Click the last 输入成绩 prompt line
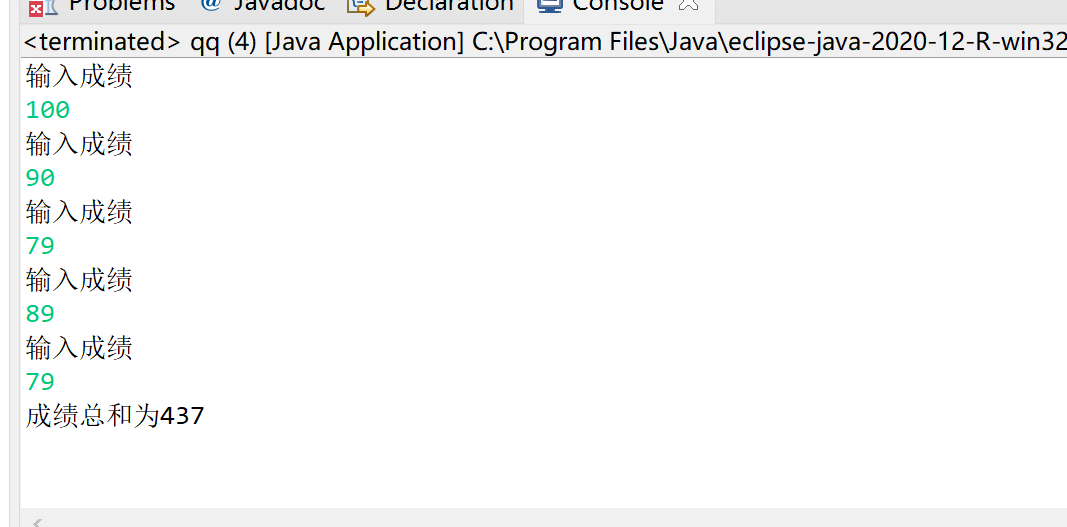Image resolution: width=1067 pixels, height=527 pixels. tap(79, 348)
